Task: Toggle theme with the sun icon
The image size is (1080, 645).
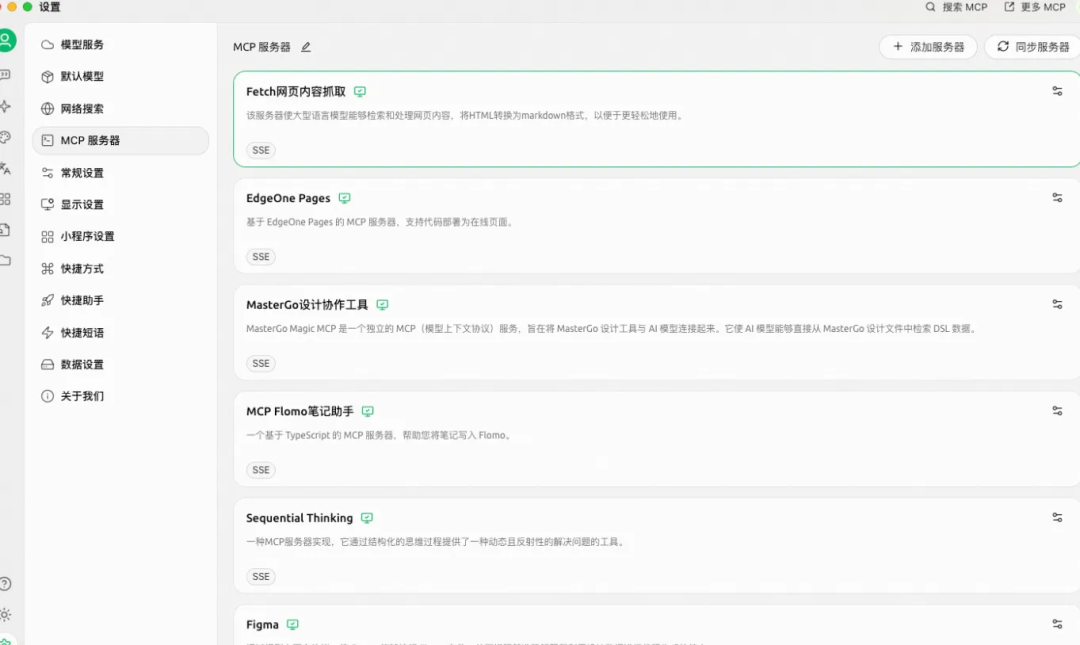Action: 5,615
